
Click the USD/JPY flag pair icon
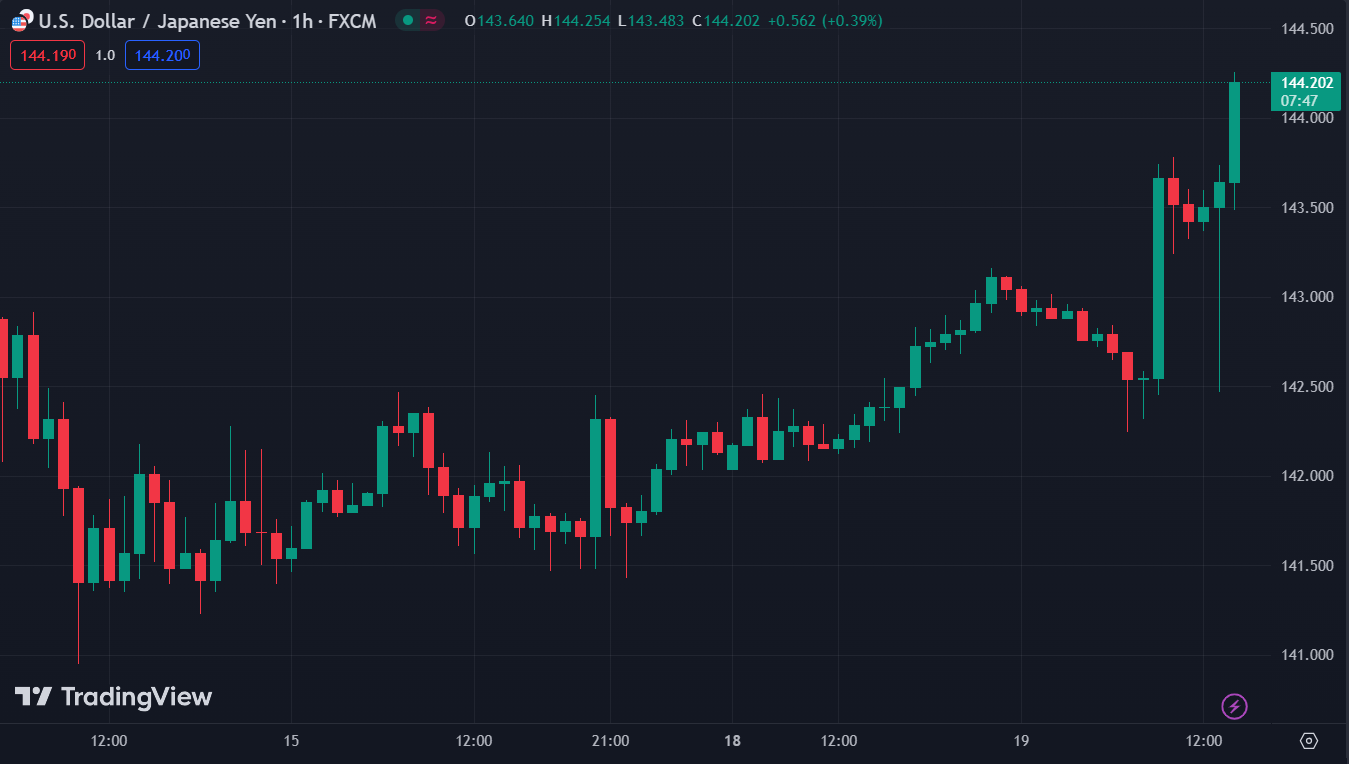point(22,20)
